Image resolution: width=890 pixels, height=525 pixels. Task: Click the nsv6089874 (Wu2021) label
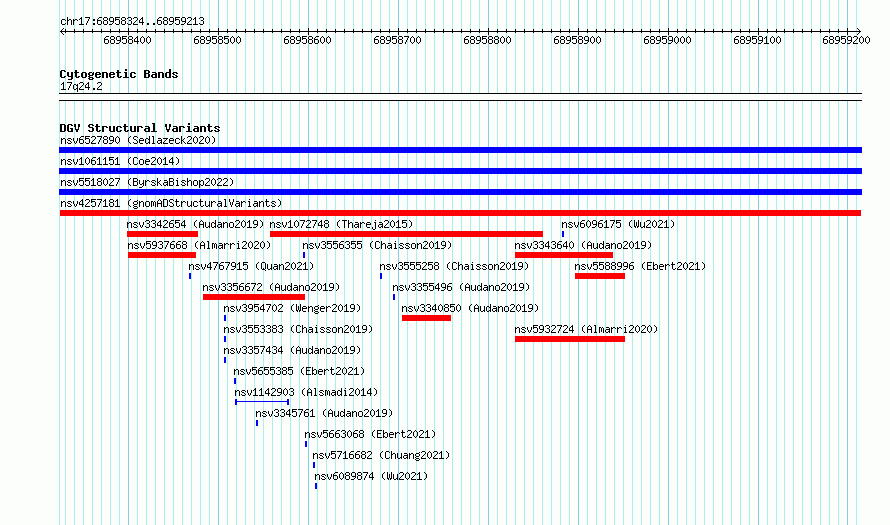tap(371, 476)
